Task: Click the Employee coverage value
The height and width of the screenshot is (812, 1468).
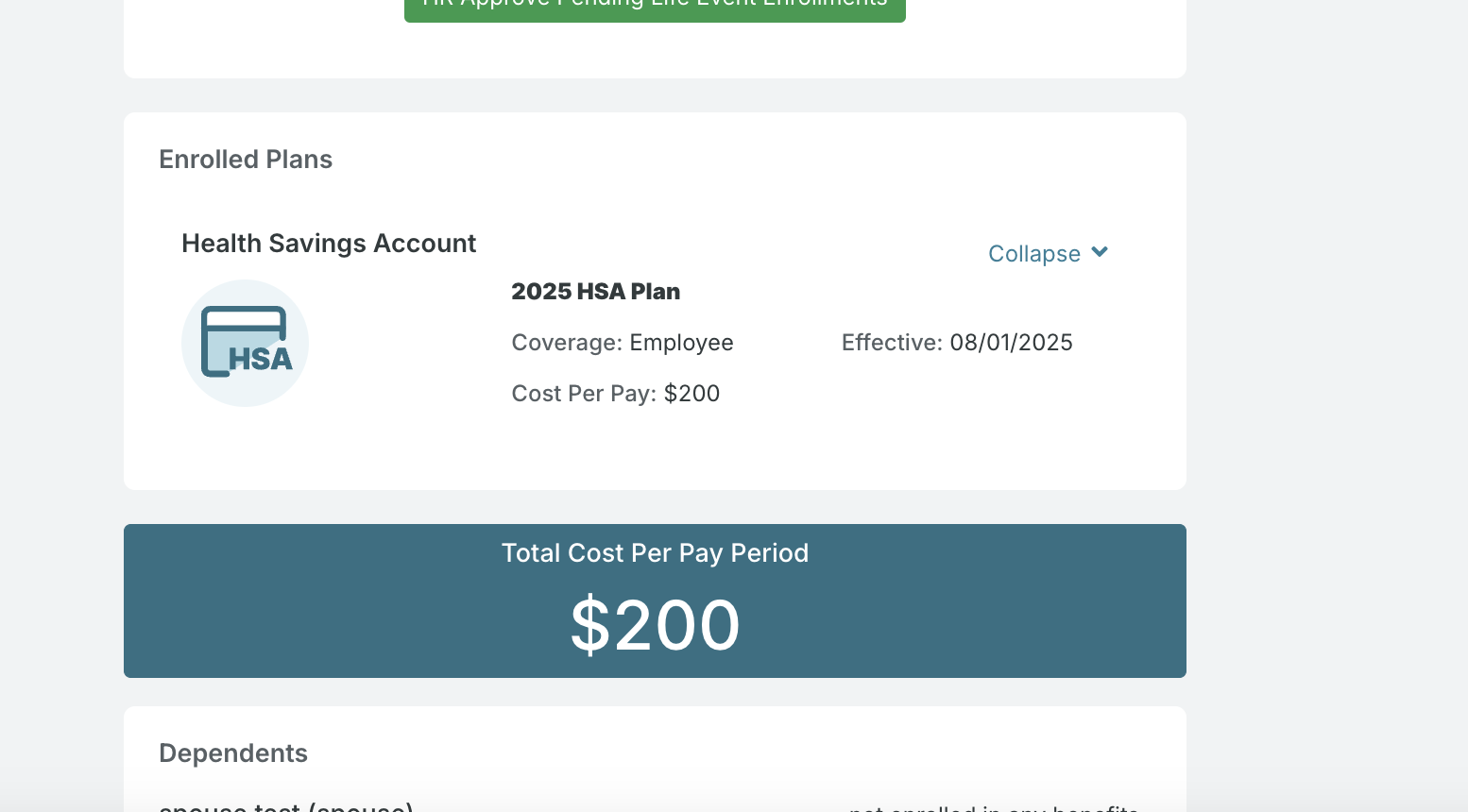Action: pyautogui.click(x=681, y=343)
